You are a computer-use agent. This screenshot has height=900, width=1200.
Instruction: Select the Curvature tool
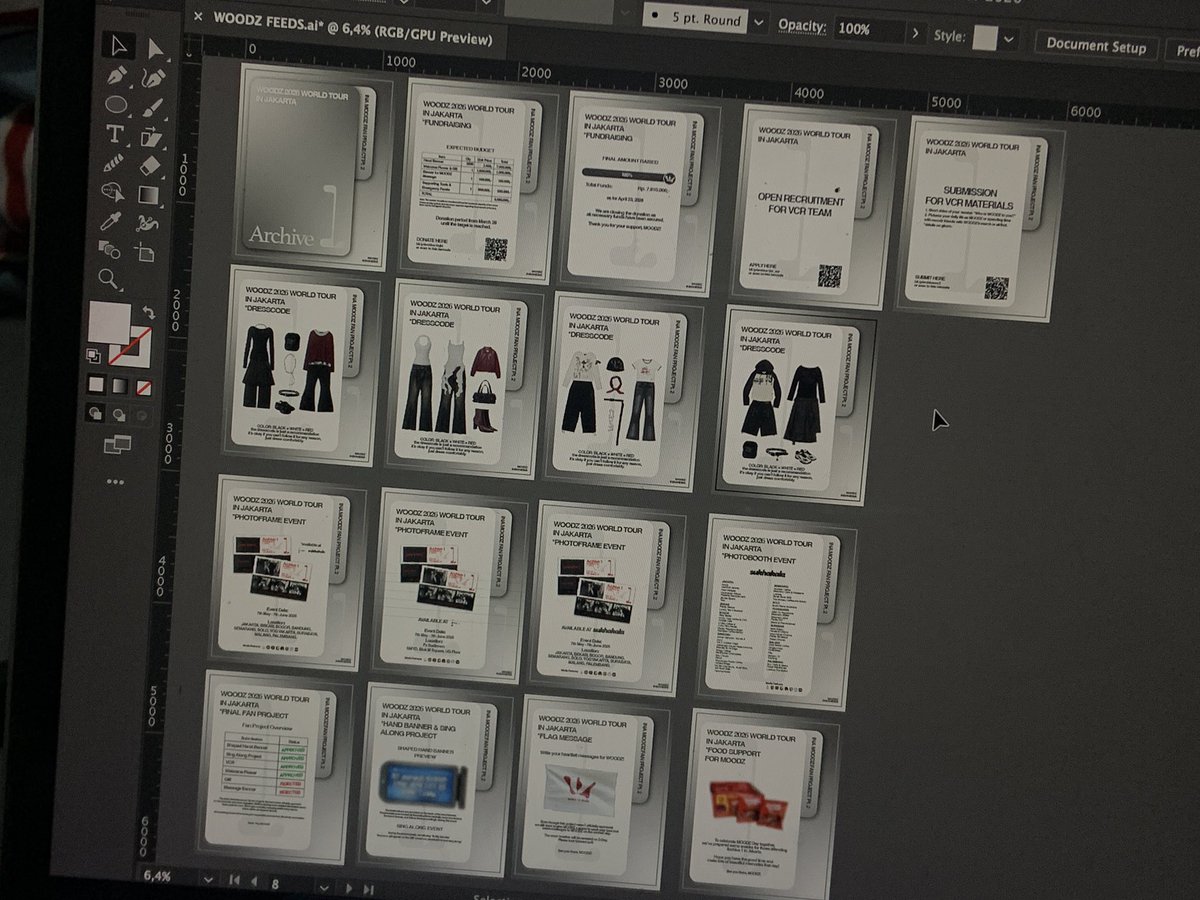tap(153, 78)
